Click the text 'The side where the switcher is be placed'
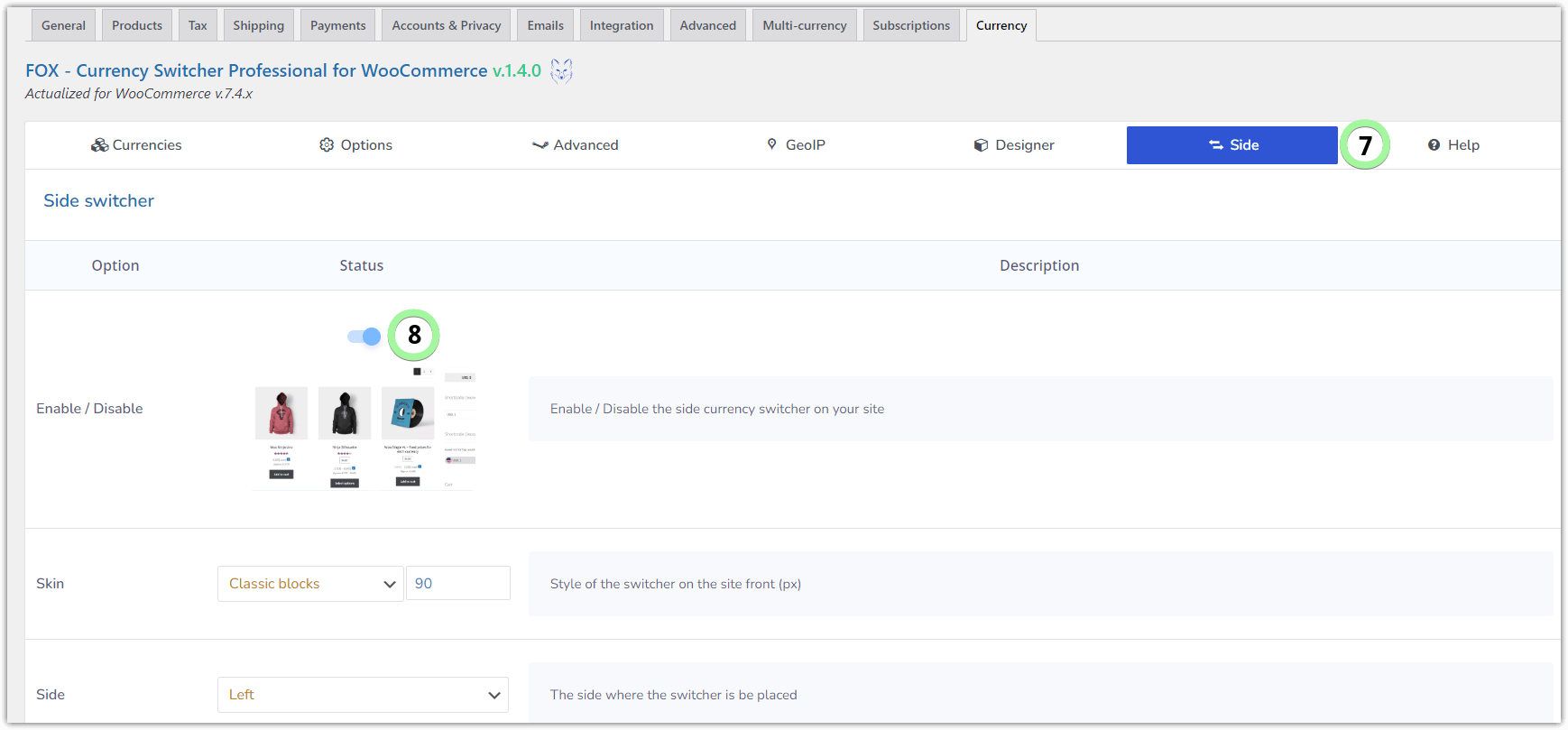This screenshot has height=730, width=1568. [674, 695]
